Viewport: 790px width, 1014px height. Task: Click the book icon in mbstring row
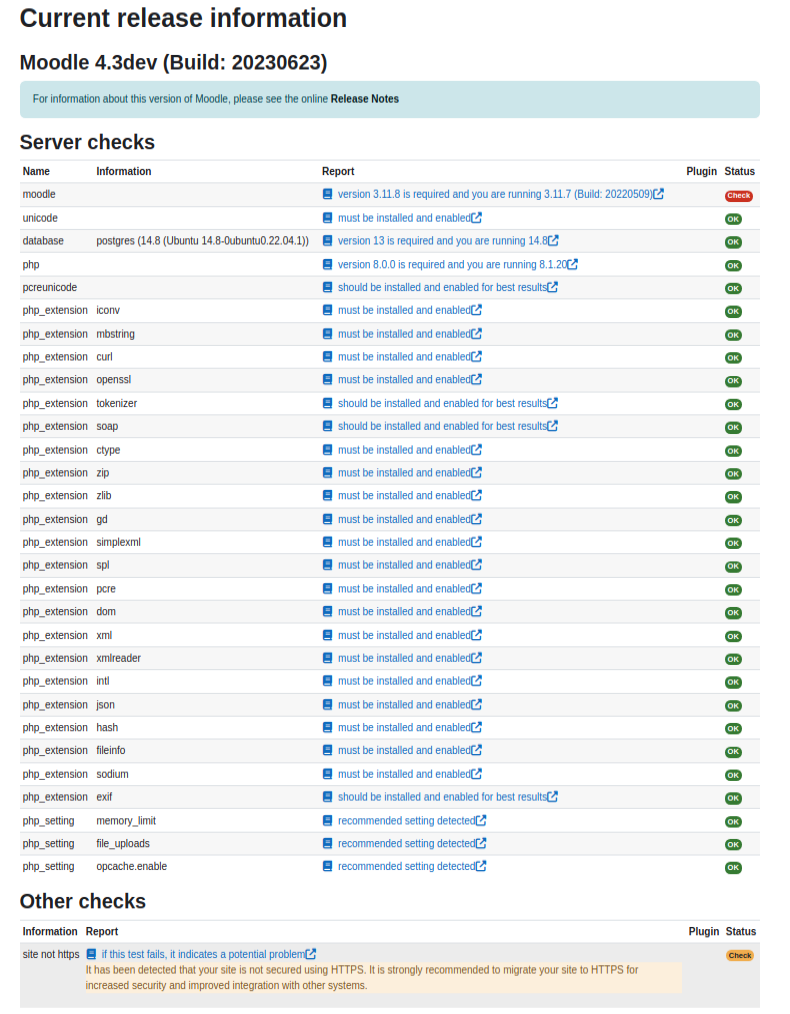[328, 334]
